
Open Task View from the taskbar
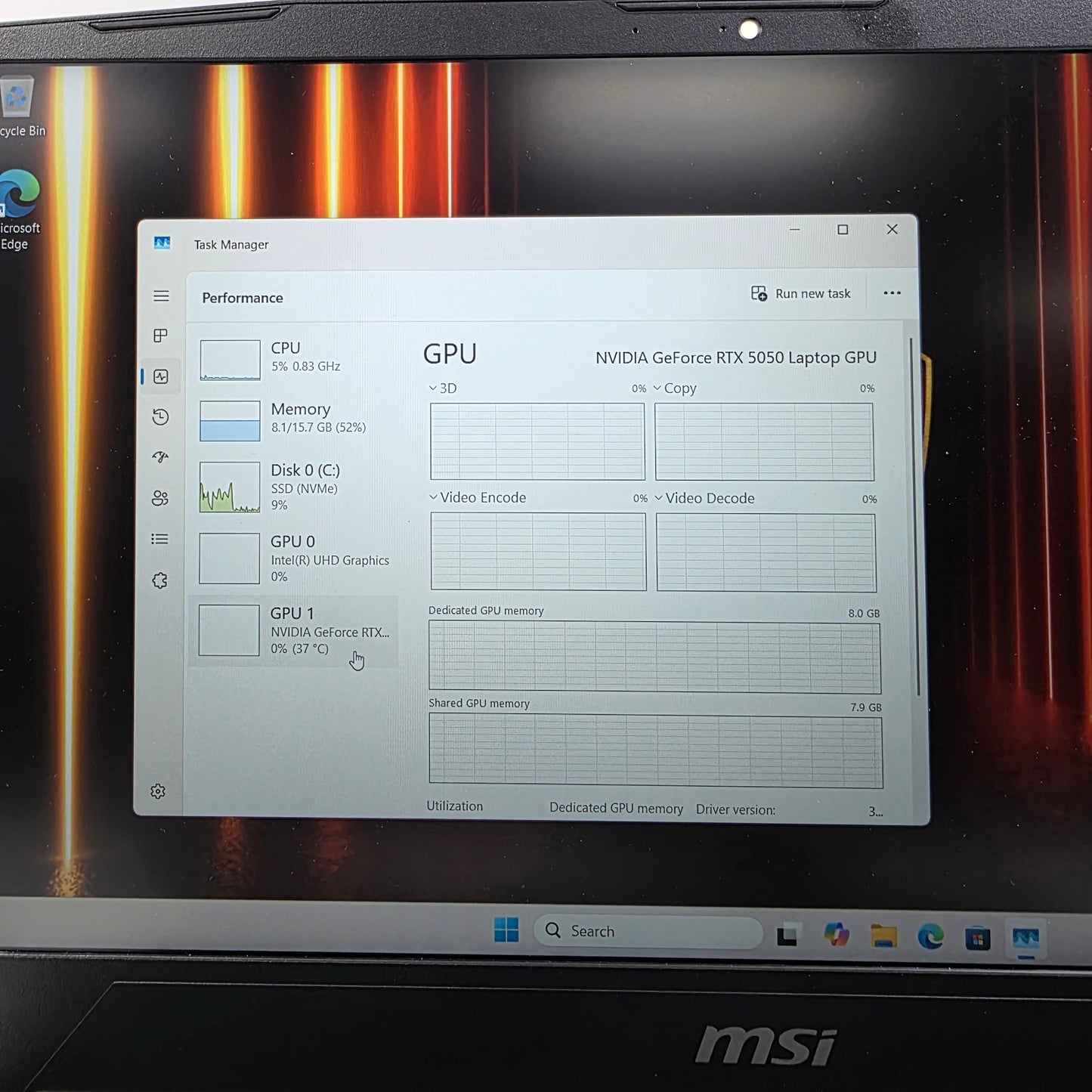[787, 935]
